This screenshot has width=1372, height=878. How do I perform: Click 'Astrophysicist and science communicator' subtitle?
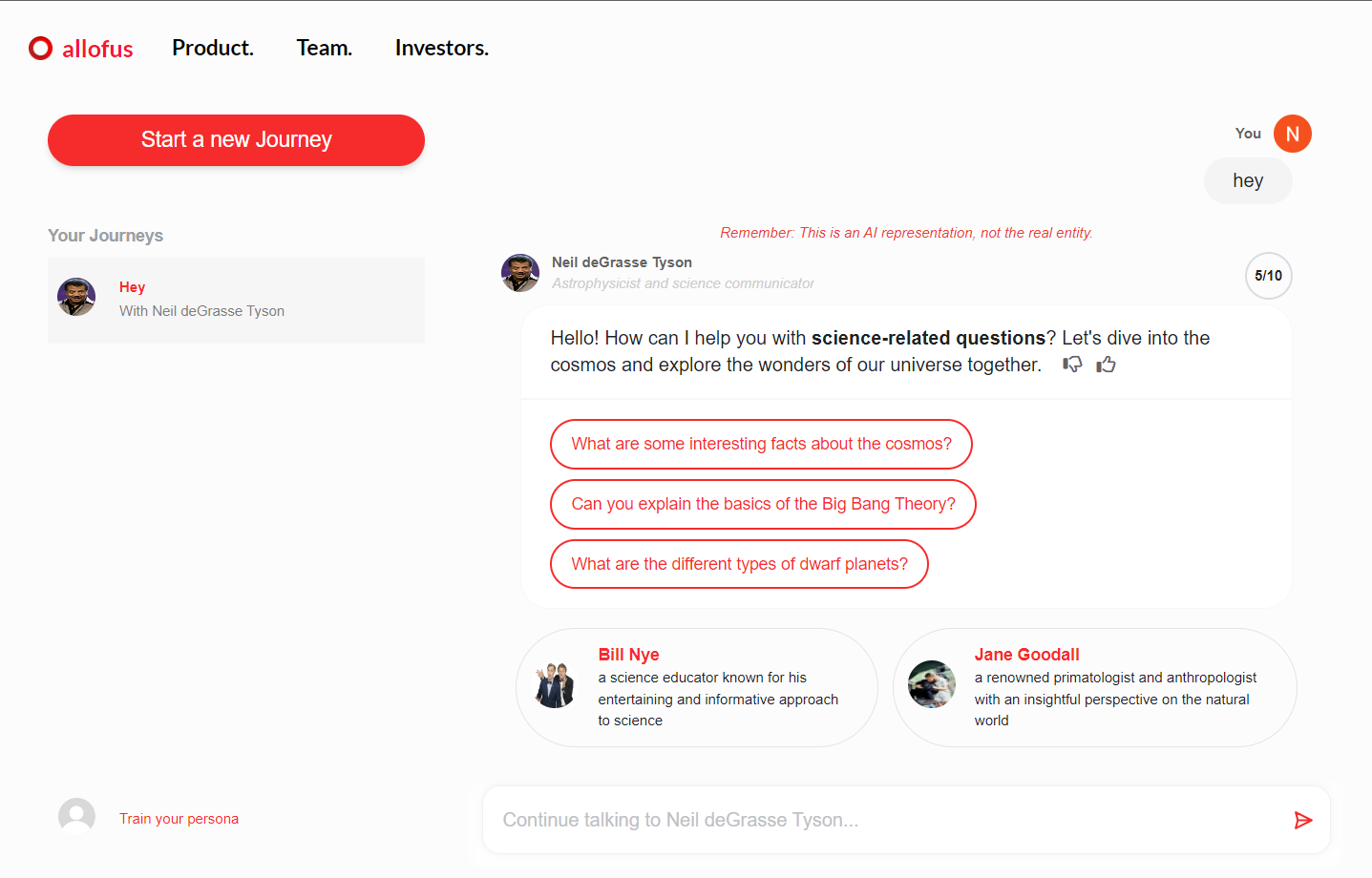(x=683, y=283)
